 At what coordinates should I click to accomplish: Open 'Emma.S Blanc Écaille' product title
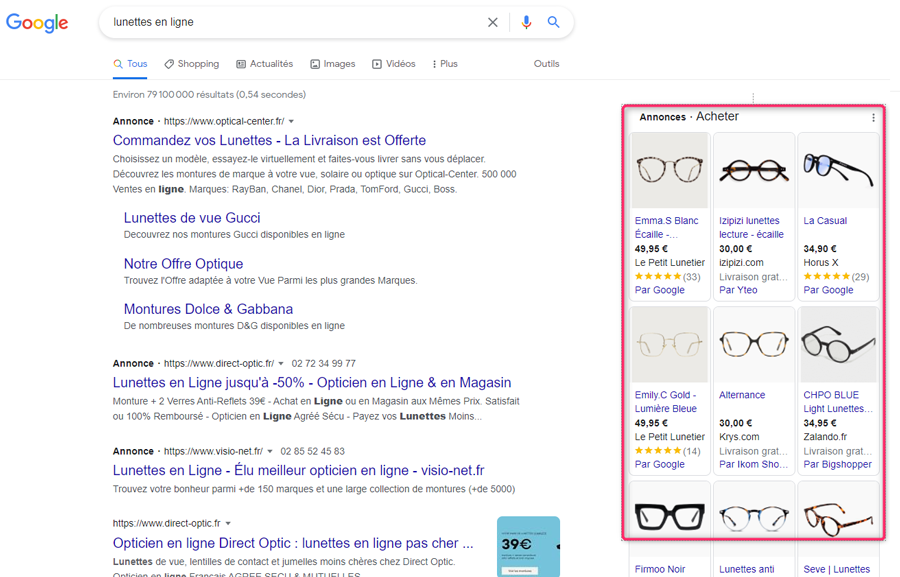(666, 228)
